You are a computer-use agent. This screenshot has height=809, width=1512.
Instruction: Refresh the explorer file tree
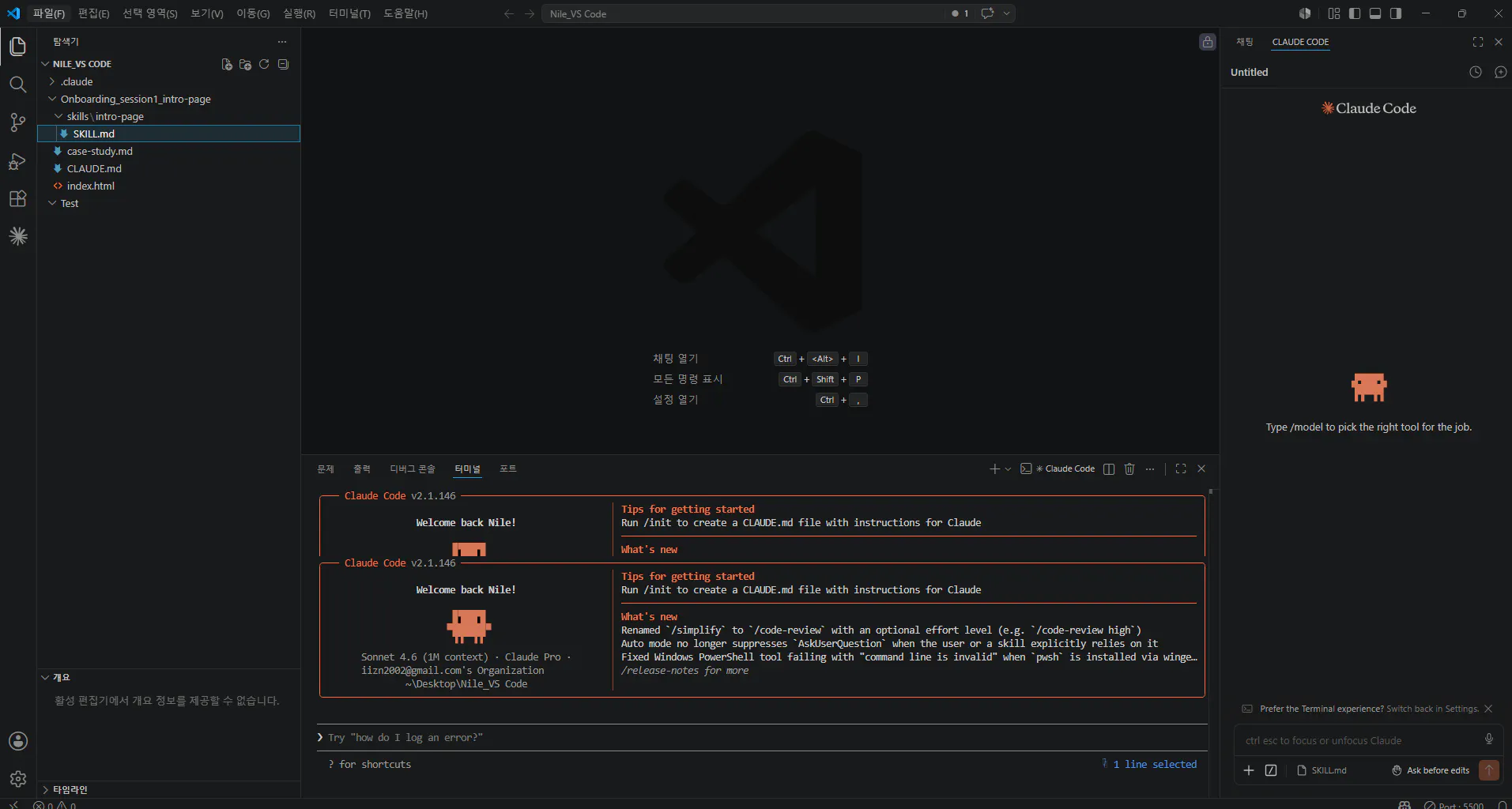(x=264, y=64)
